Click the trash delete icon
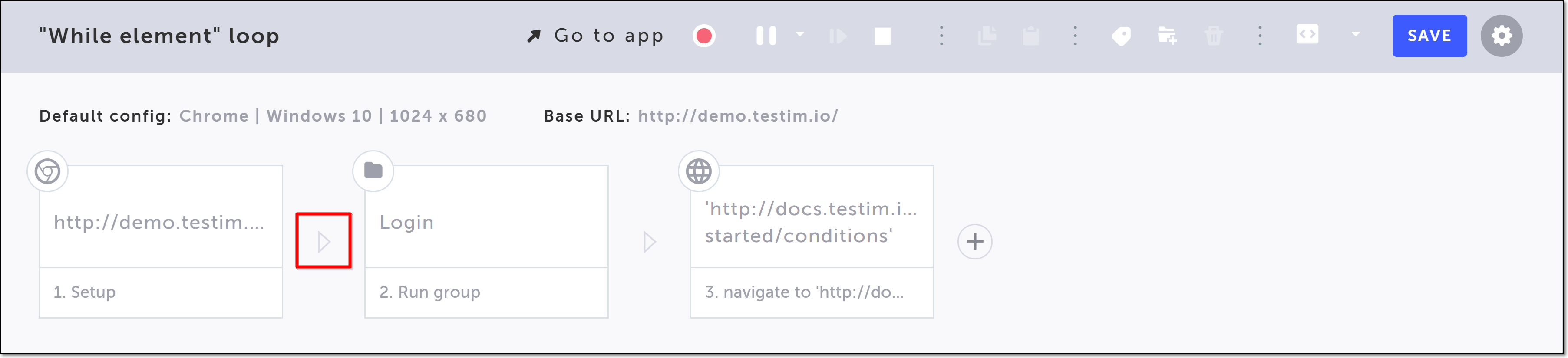 coord(1213,36)
